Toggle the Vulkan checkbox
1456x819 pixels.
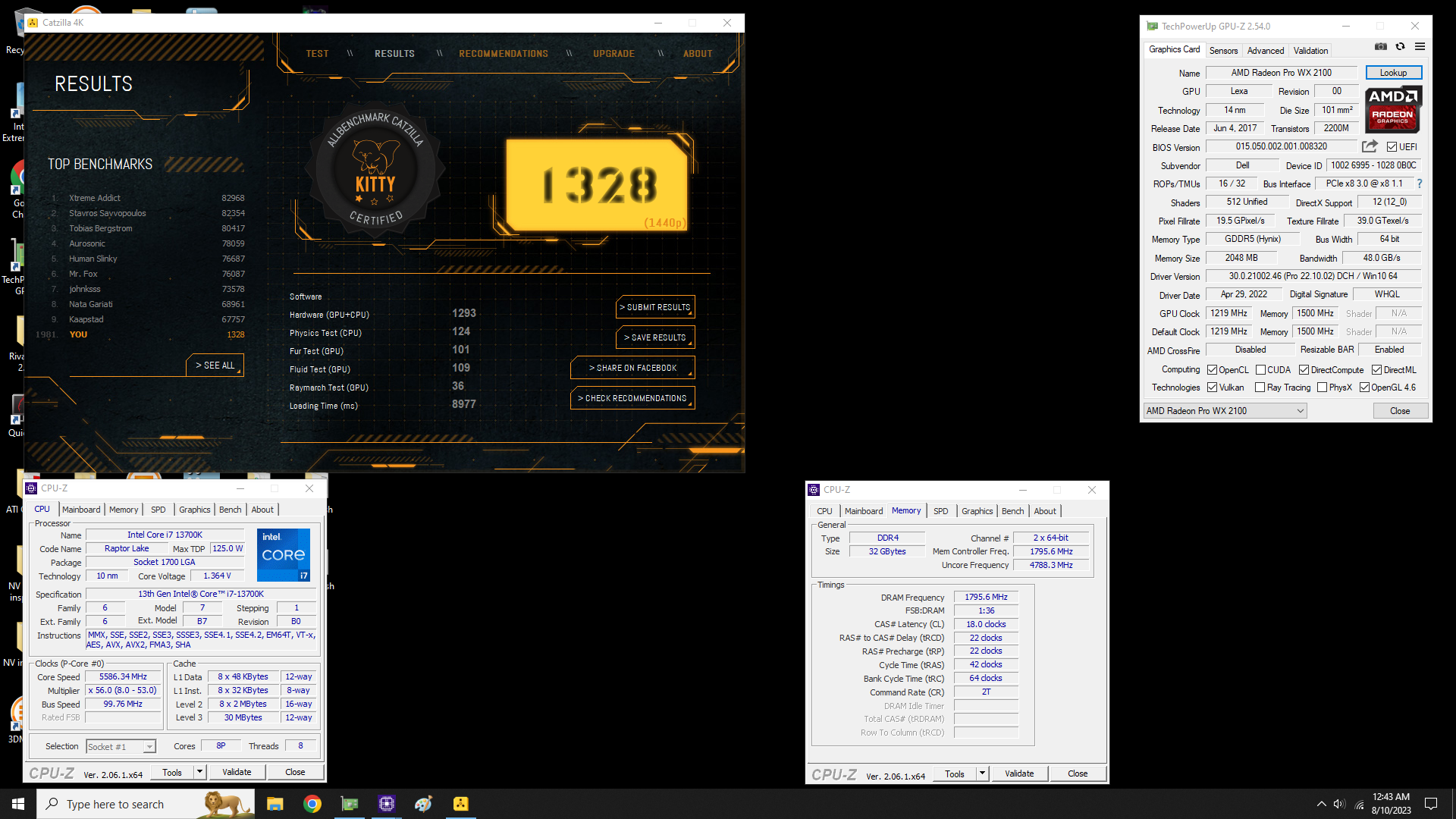1213,388
